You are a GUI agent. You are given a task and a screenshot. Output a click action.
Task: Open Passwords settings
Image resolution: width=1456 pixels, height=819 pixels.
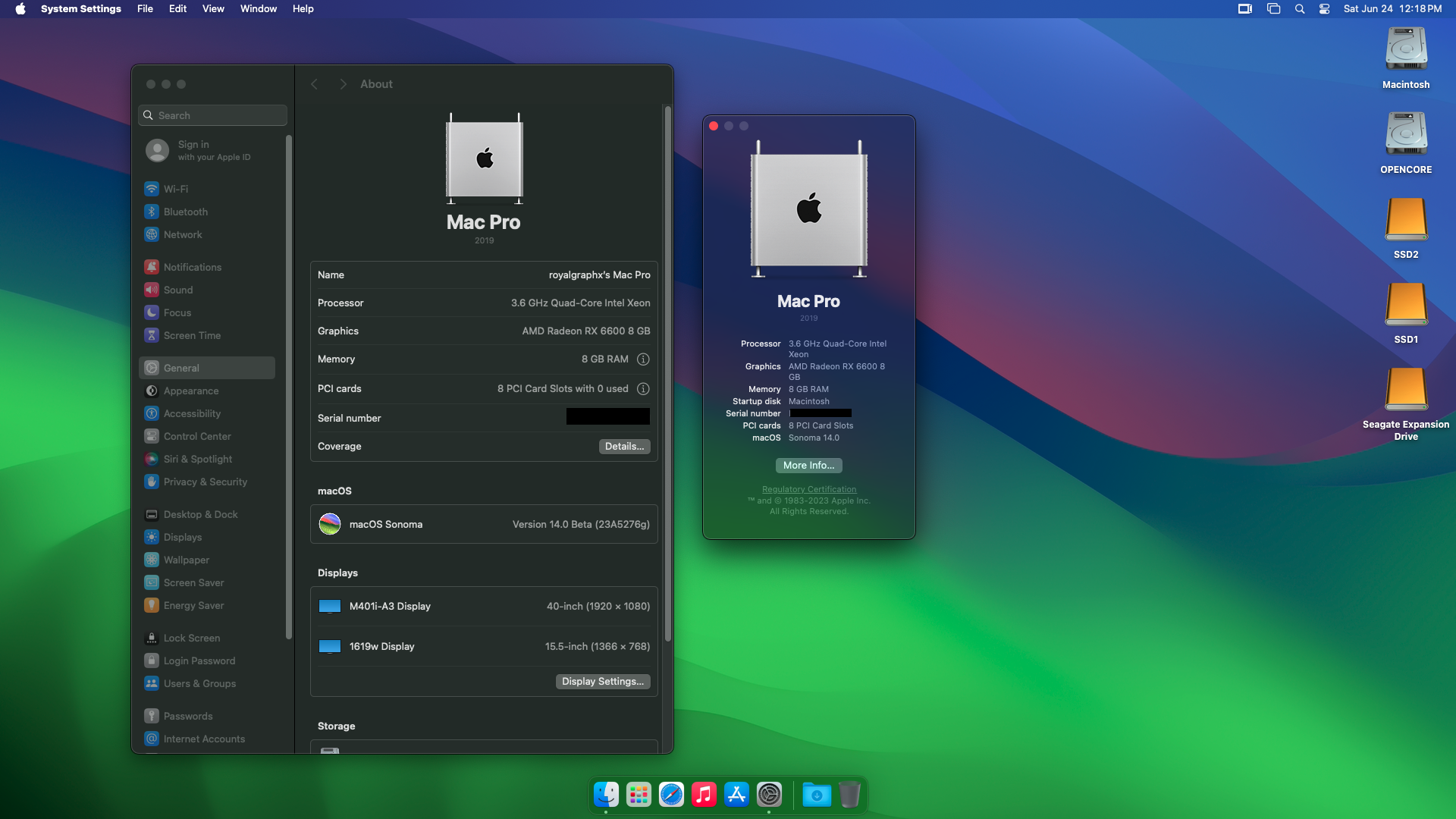[207, 716]
